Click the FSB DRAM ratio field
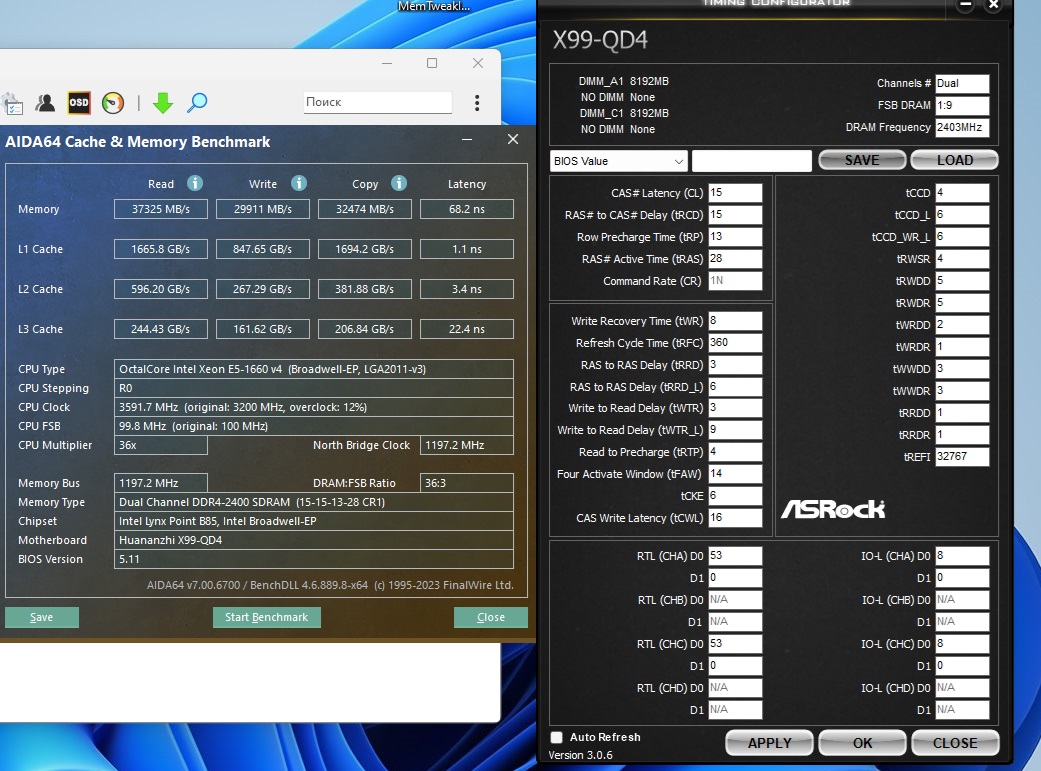Image resolution: width=1041 pixels, height=771 pixels. pos(962,105)
